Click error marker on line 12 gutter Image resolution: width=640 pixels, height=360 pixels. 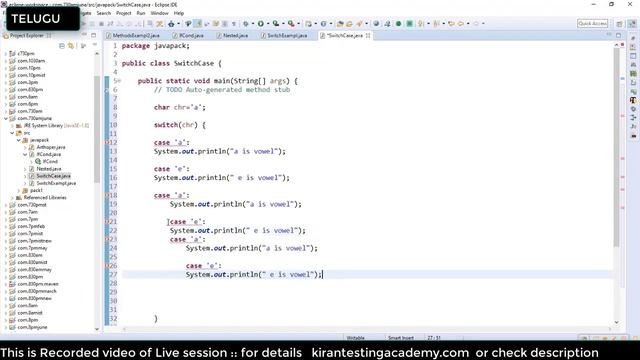point(107,142)
